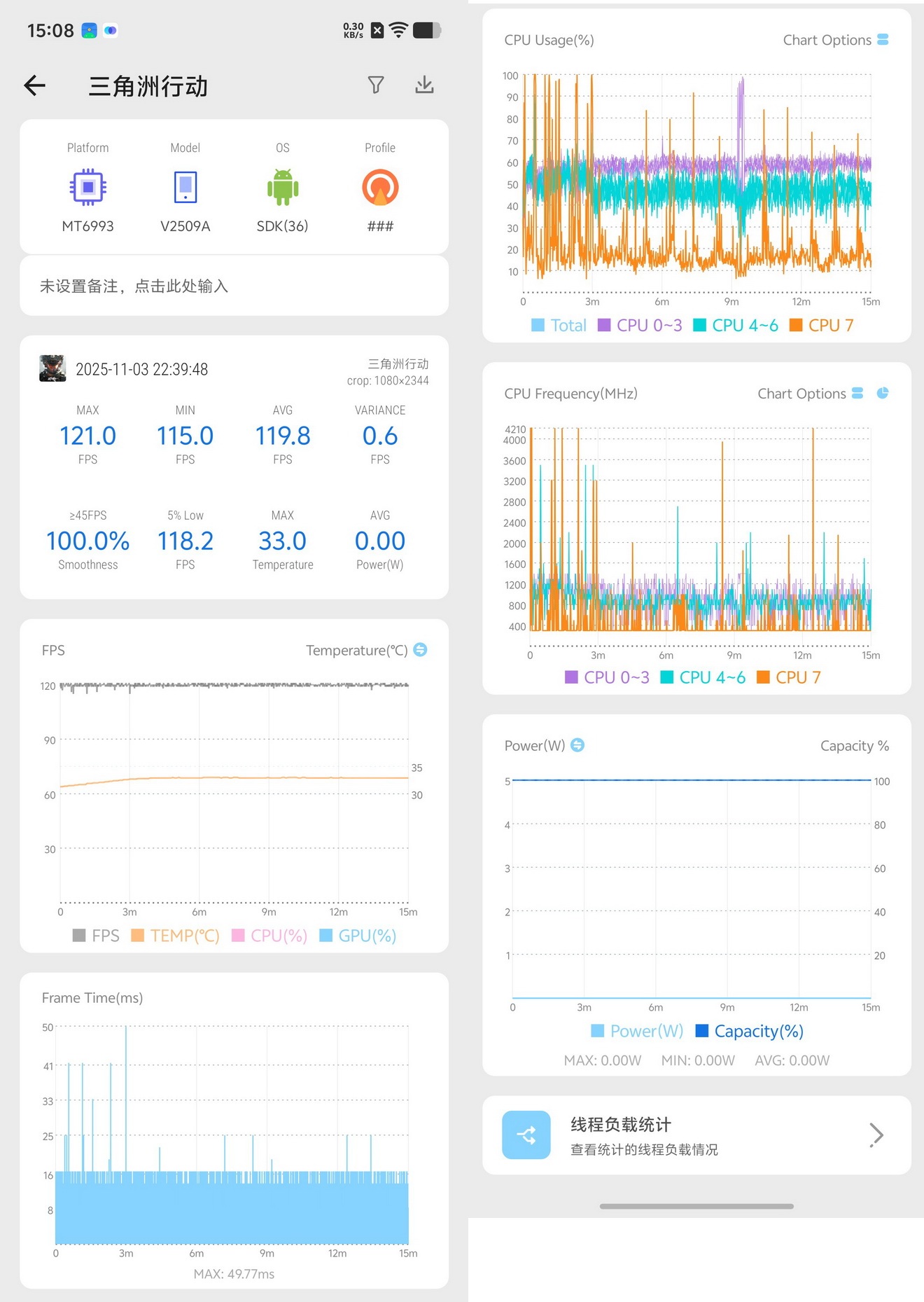Viewport: 924px width, 1302px height.
Task: Tap the network speed 0.30 KB/s indicator
Action: (353, 30)
